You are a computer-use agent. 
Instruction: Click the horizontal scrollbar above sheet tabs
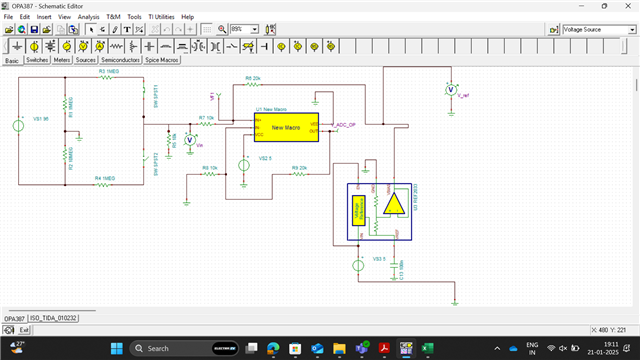click(x=52, y=311)
